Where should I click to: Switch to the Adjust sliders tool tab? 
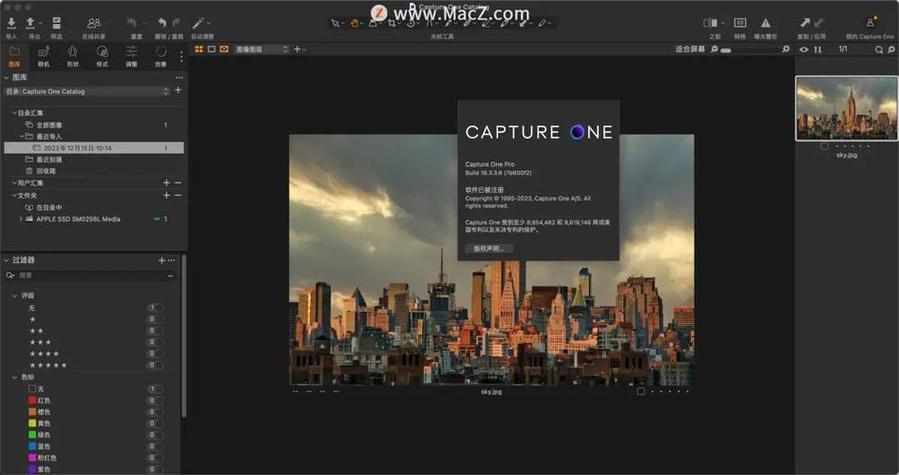point(131,56)
